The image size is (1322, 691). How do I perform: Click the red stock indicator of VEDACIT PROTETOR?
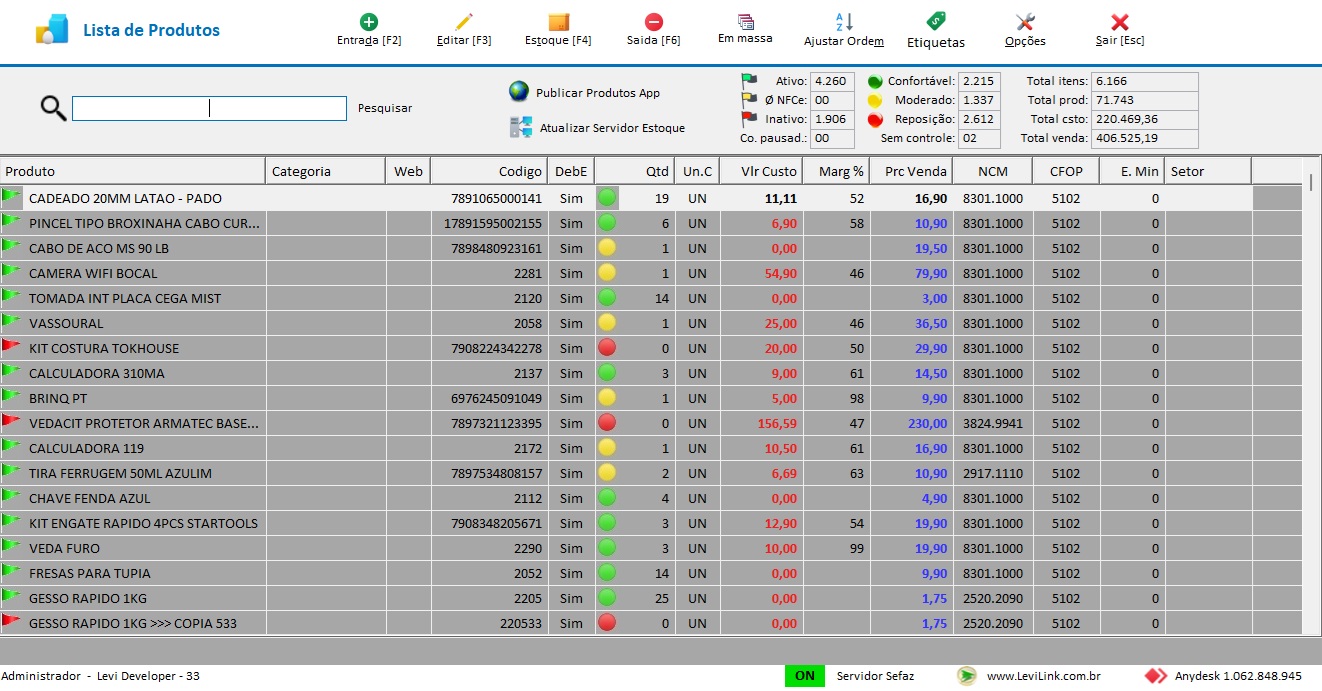point(606,423)
